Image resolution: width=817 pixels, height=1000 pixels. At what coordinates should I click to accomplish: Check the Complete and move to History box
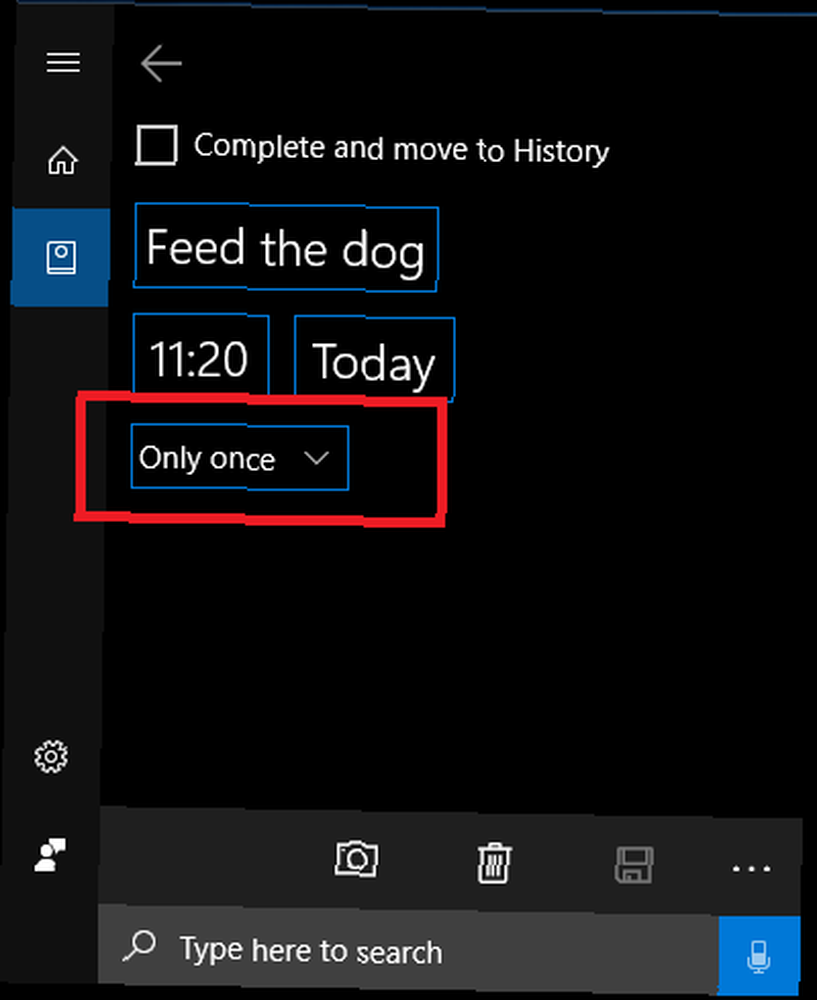pos(156,145)
